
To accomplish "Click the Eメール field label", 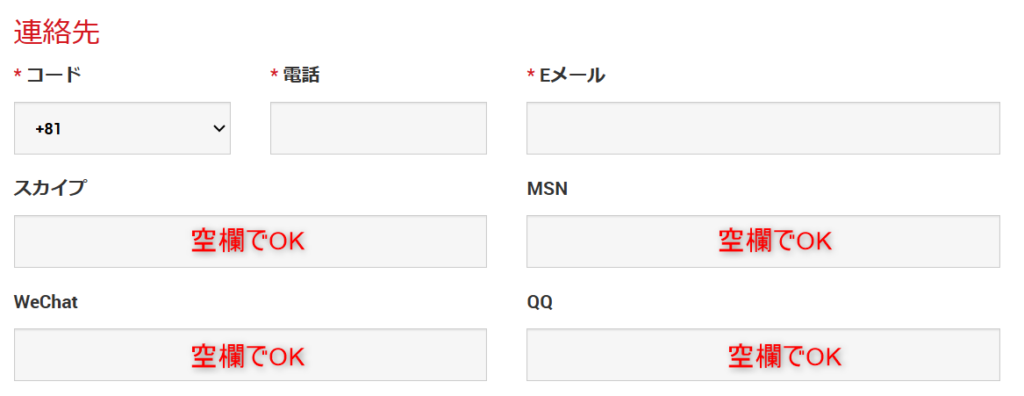I will point(572,76).
